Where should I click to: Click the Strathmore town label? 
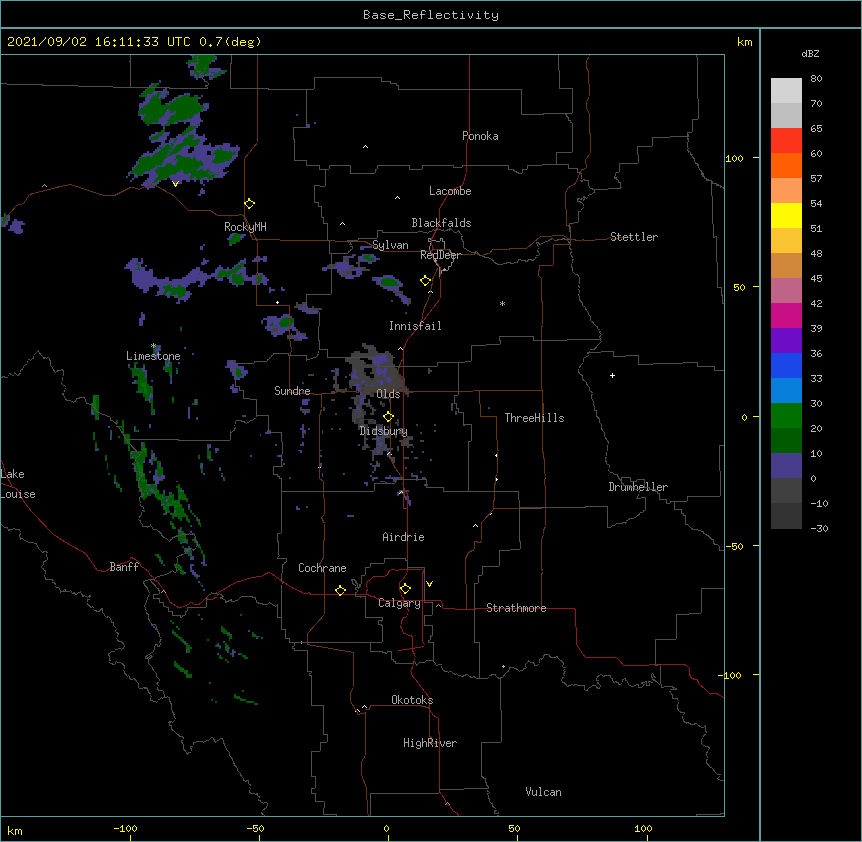click(x=516, y=608)
